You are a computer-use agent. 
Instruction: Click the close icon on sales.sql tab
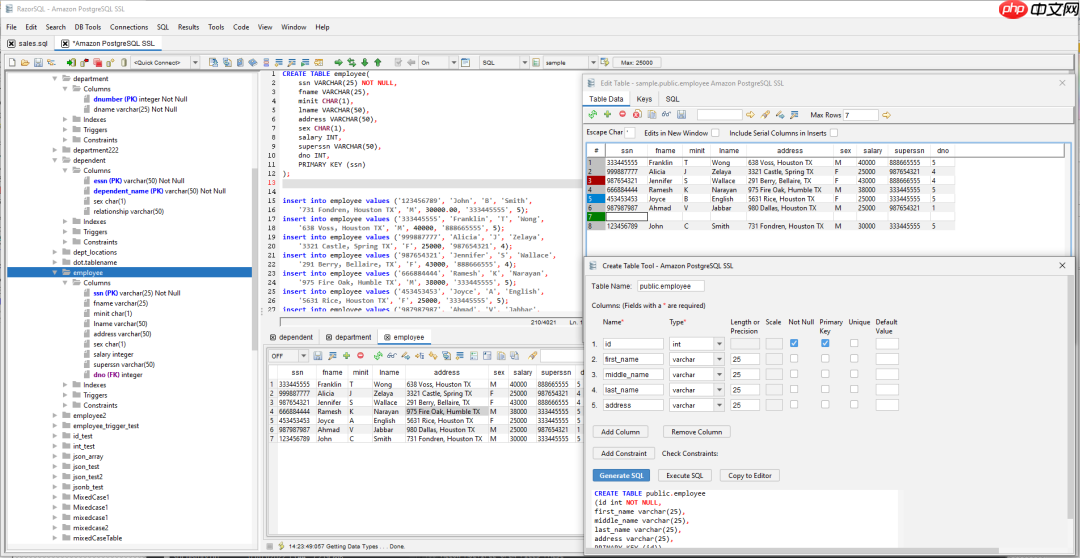[x=11, y=43]
